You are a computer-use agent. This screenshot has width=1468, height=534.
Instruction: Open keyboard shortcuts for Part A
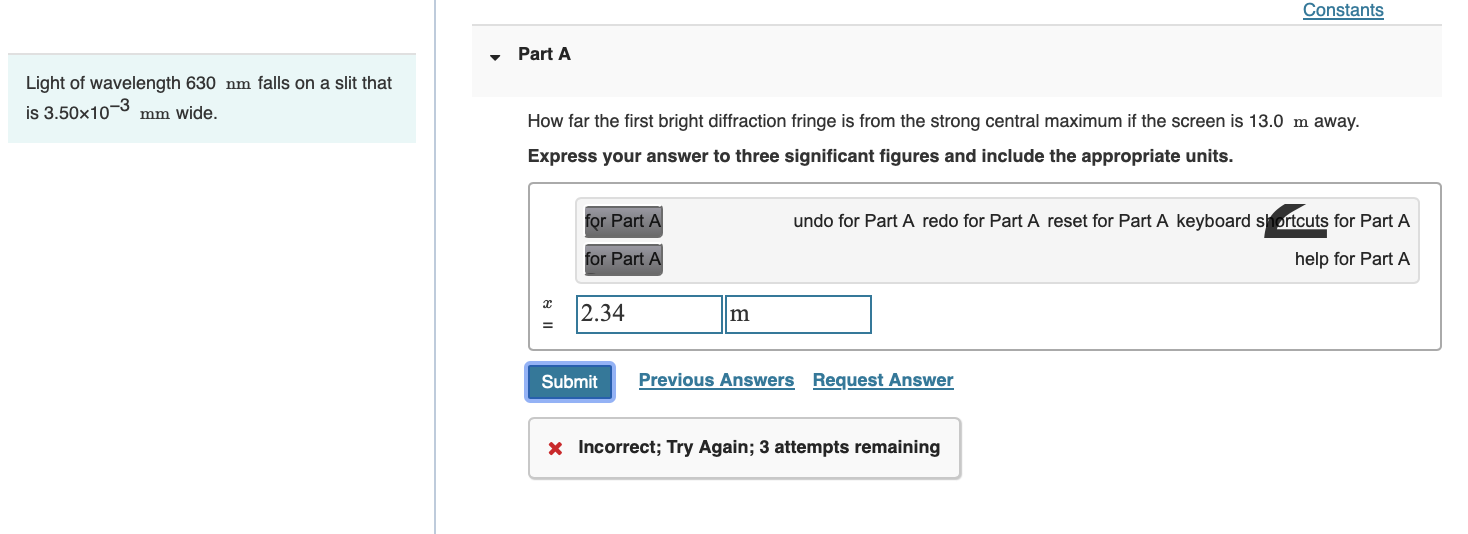click(1292, 221)
